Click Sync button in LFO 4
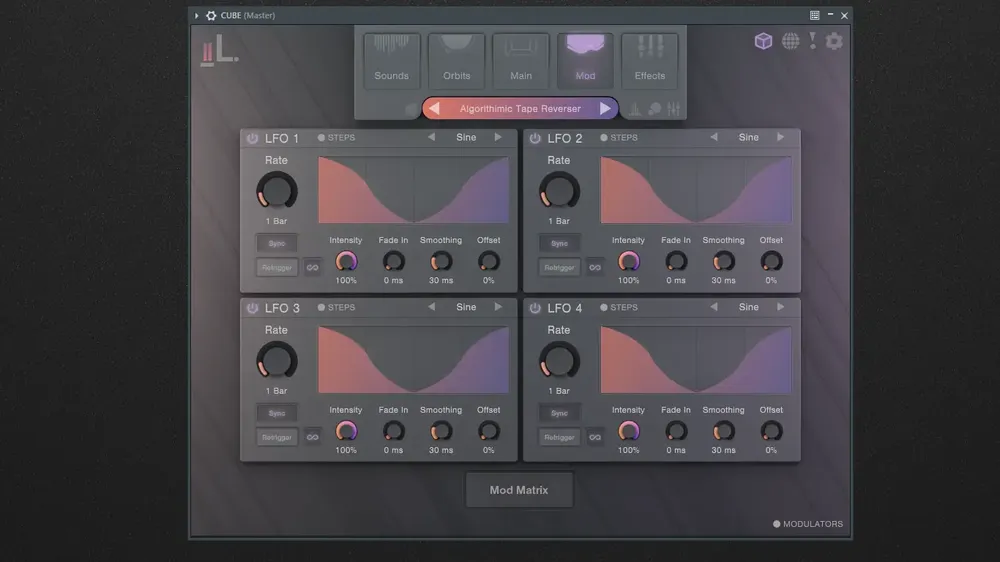Screen dimensions: 1000x562 click(x=559, y=413)
